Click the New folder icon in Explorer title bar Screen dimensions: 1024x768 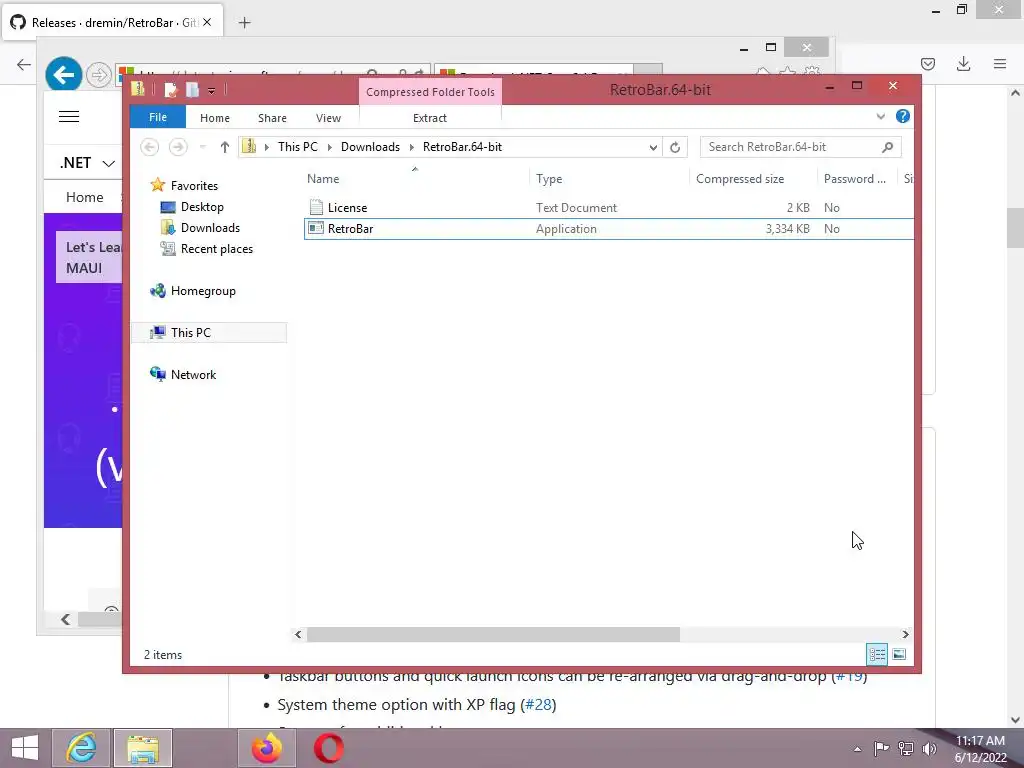coord(192,89)
